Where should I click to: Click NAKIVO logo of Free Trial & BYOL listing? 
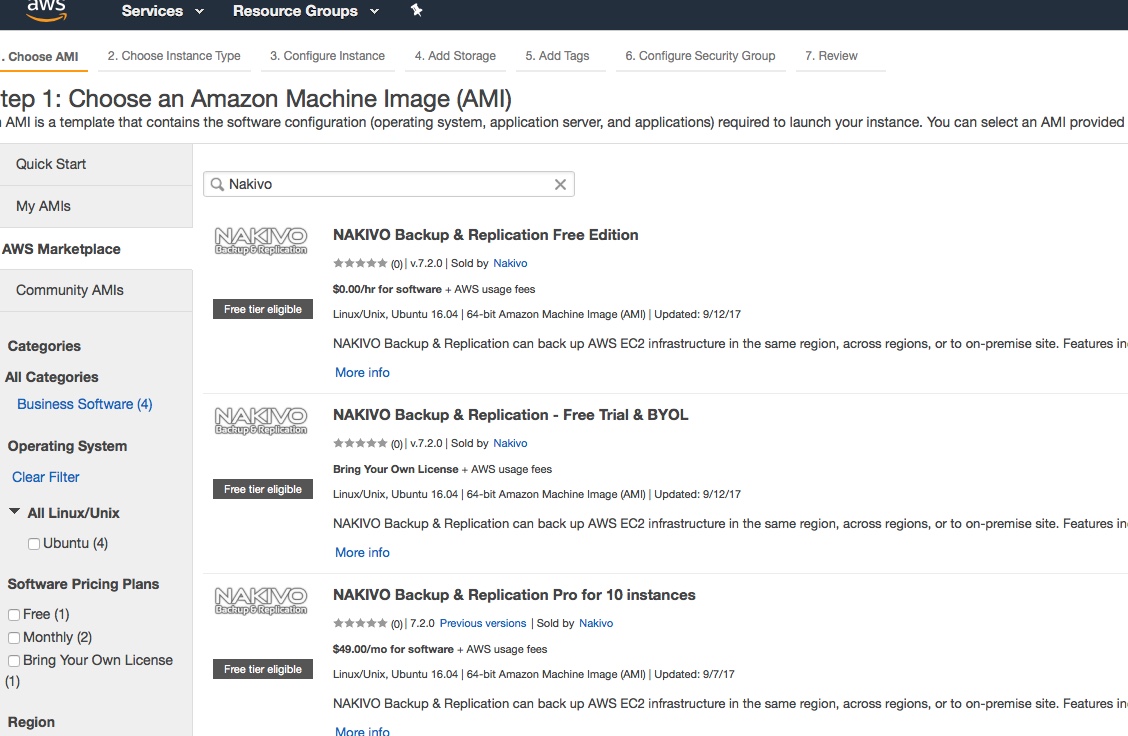point(261,421)
